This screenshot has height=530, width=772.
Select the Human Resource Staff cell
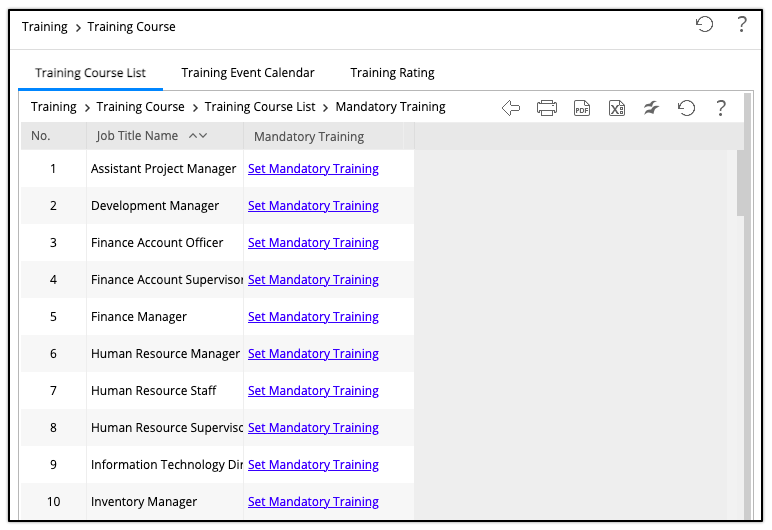(x=164, y=390)
